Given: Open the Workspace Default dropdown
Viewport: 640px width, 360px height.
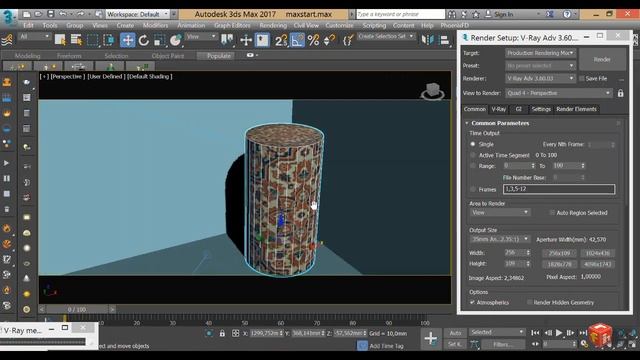Looking at the screenshot, I should tap(138, 14).
